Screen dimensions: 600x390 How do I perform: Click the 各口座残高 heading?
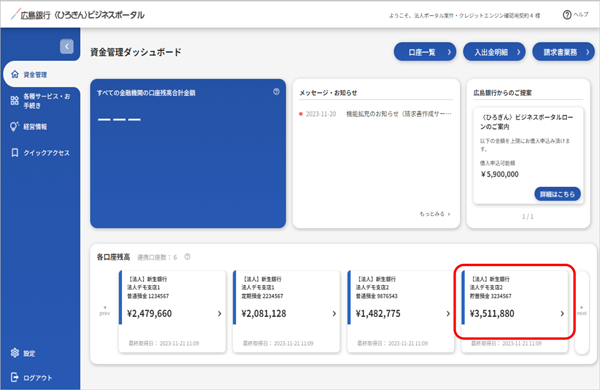coord(113,257)
